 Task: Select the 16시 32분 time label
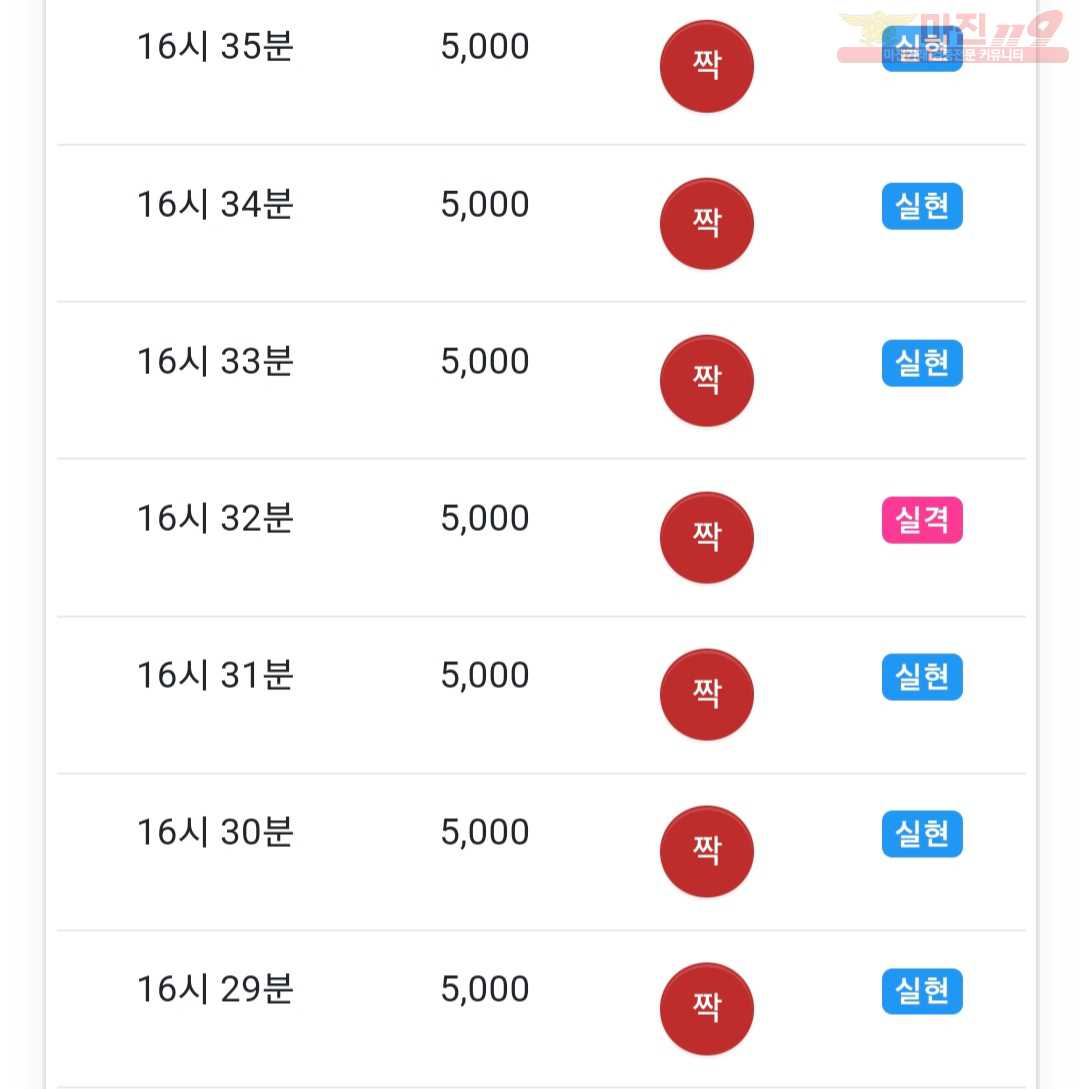click(x=215, y=518)
